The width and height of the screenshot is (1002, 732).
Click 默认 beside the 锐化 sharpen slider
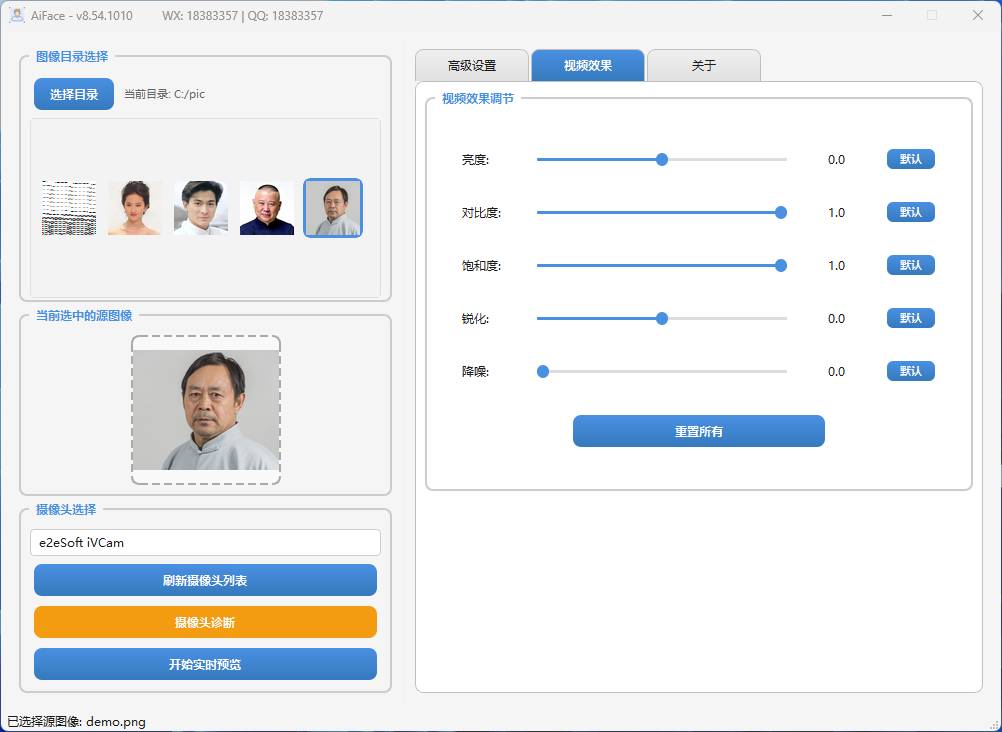pos(910,318)
